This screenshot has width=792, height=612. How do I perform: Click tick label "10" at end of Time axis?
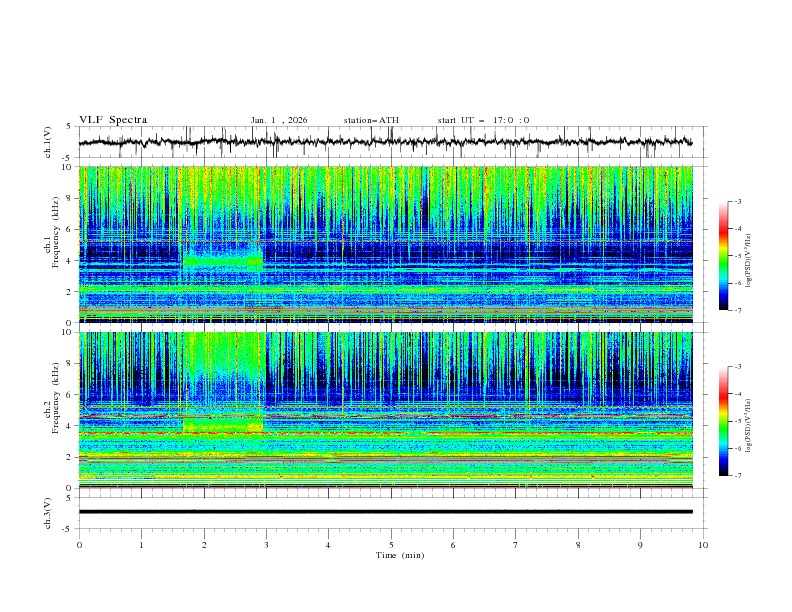(x=703, y=545)
